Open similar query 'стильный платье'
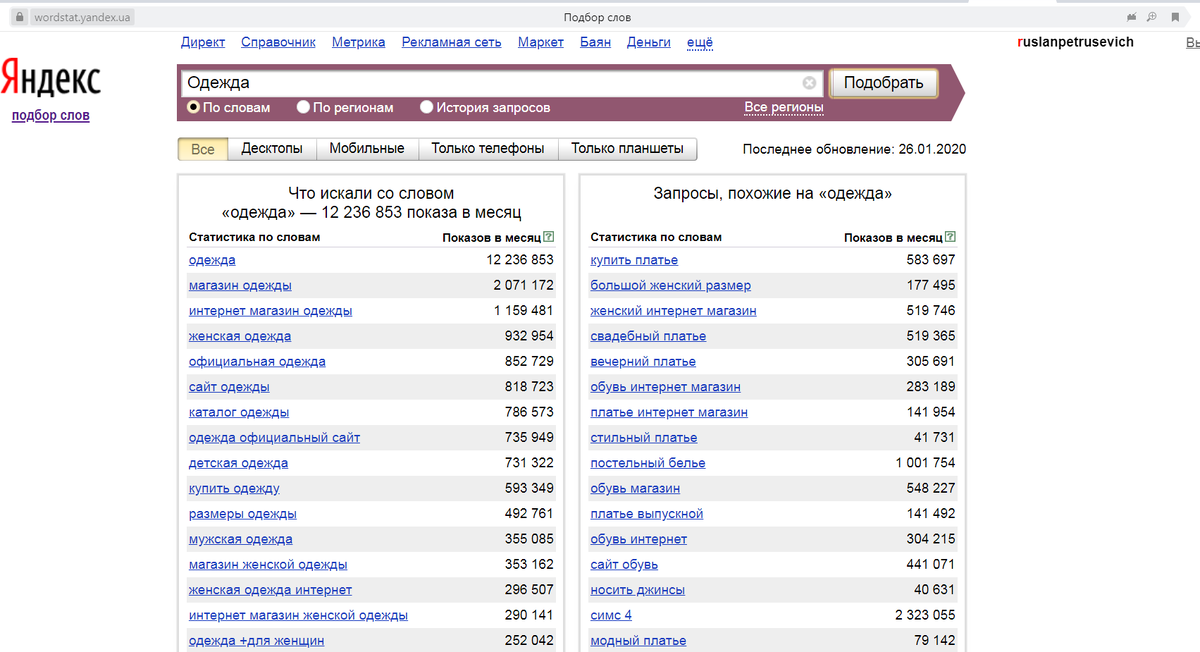 644,437
